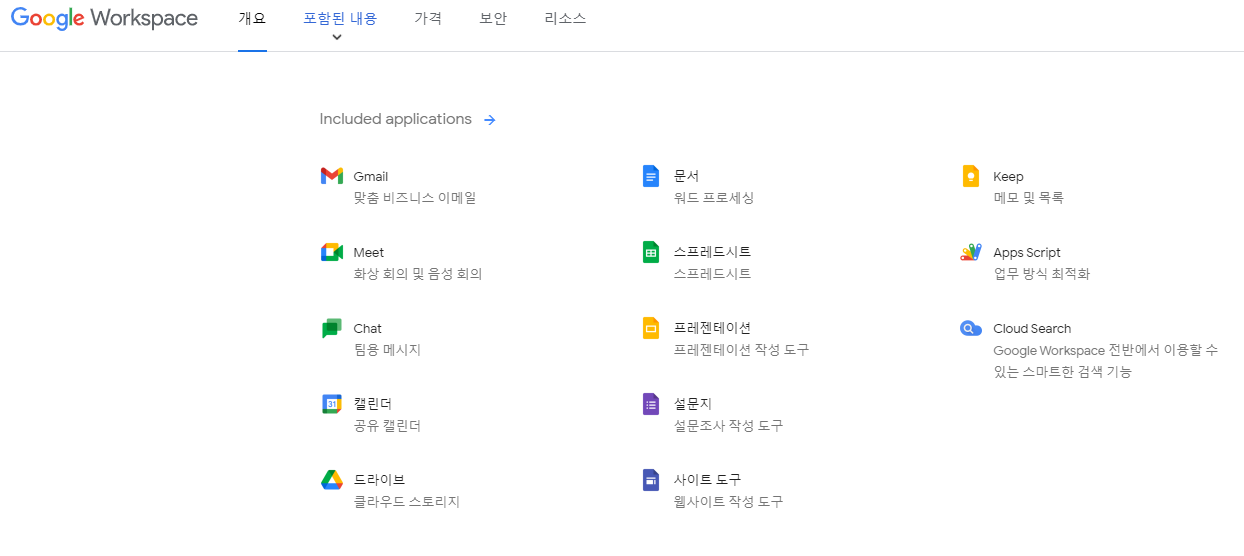
Task: Open the Gmail app link
Action: (x=371, y=176)
